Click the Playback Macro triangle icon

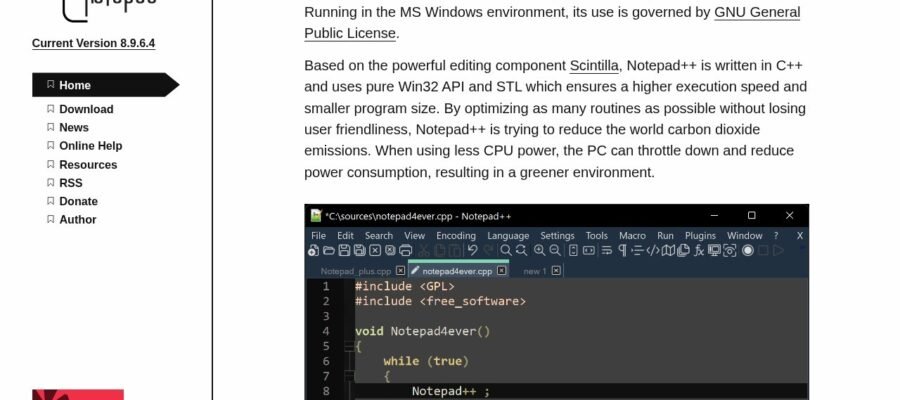click(x=778, y=250)
